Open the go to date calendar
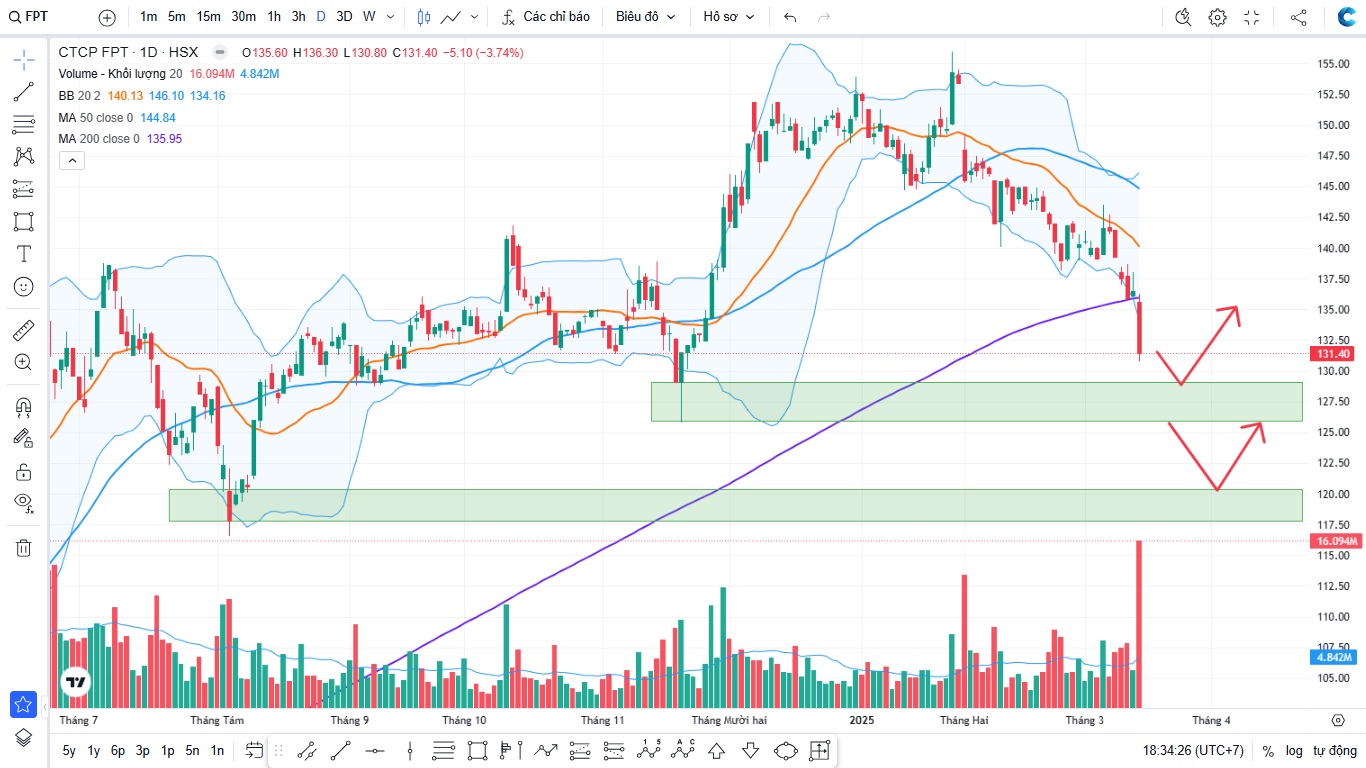 point(253,750)
